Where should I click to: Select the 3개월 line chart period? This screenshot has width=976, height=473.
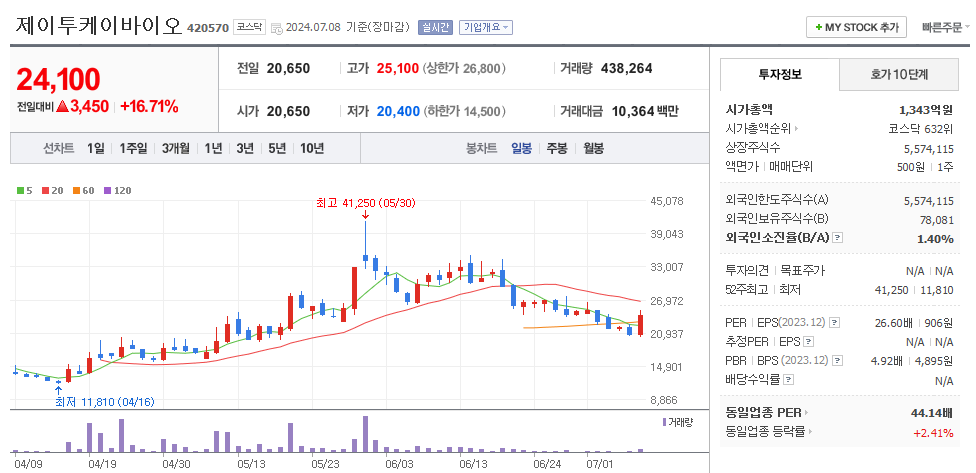(x=176, y=148)
